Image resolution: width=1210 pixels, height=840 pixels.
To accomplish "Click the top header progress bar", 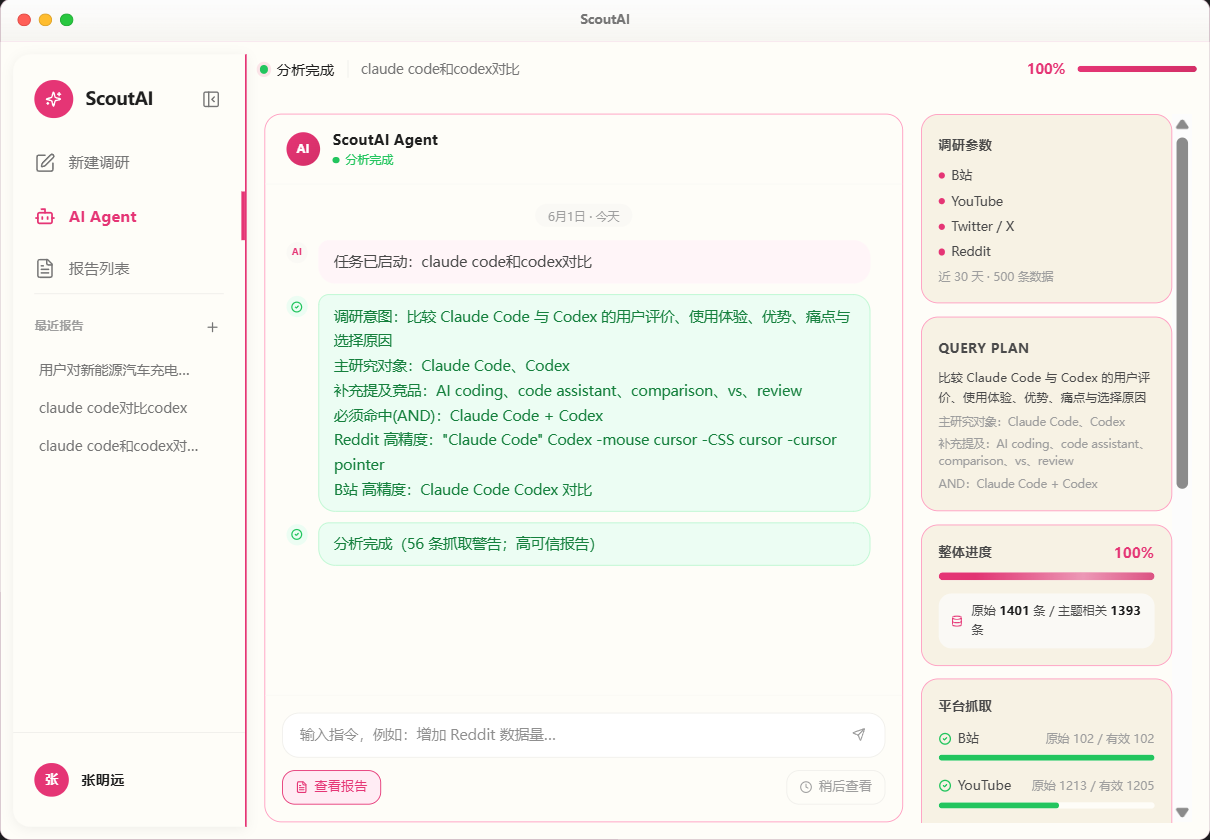I will [x=1137, y=69].
